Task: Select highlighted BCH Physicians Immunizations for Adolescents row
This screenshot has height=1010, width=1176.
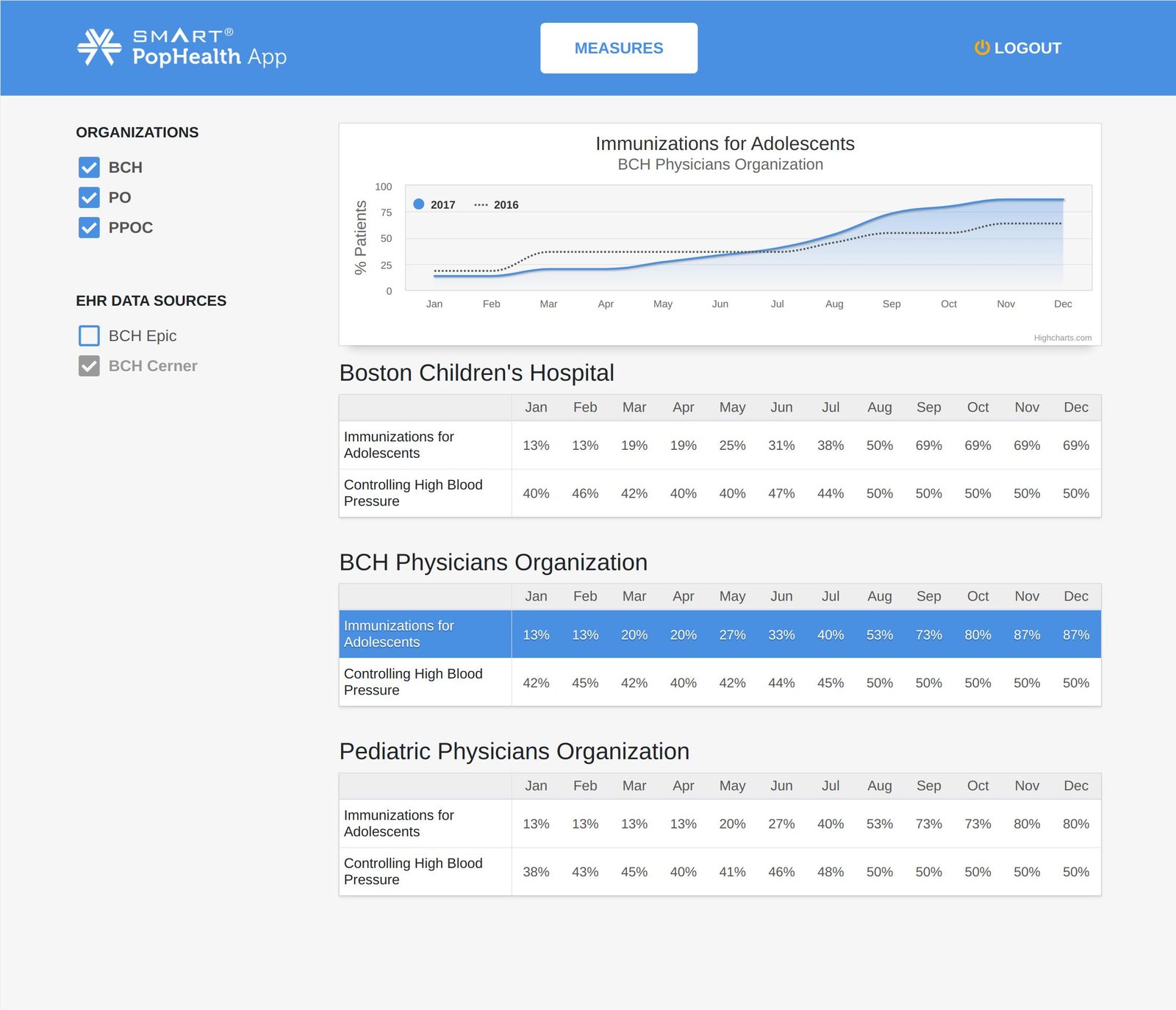Action: click(720, 634)
